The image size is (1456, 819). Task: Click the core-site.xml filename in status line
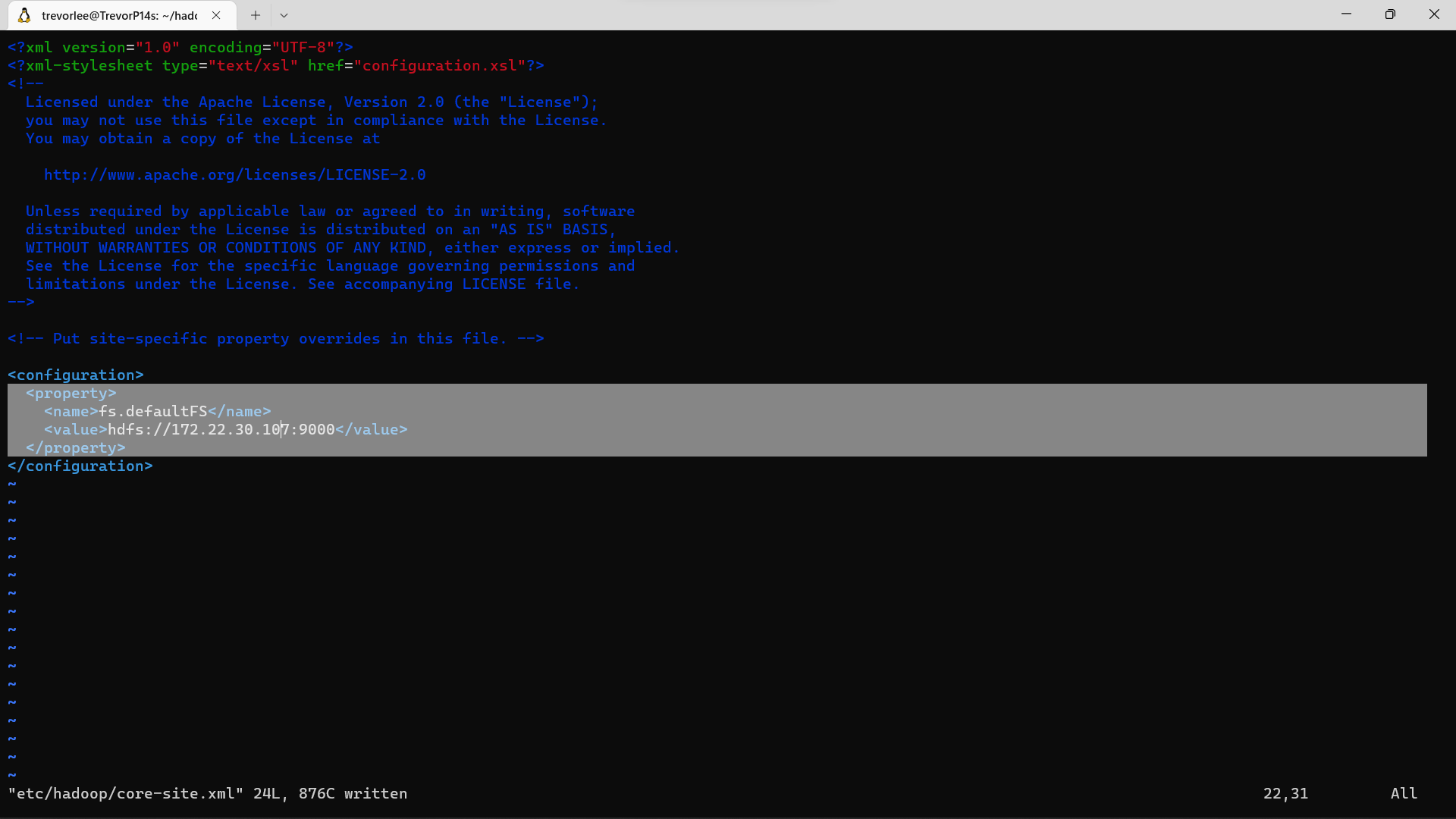(x=125, y=794)
